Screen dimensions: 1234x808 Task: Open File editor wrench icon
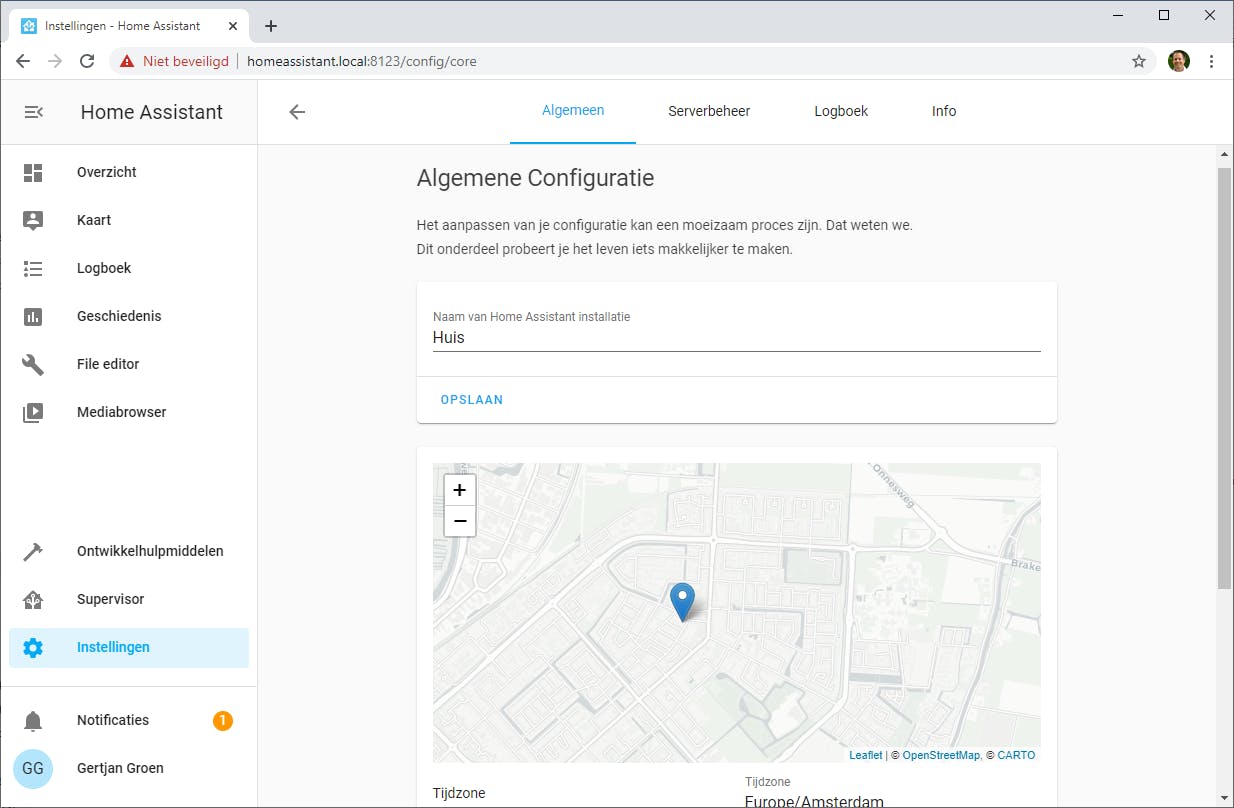(x=33, y=364)
